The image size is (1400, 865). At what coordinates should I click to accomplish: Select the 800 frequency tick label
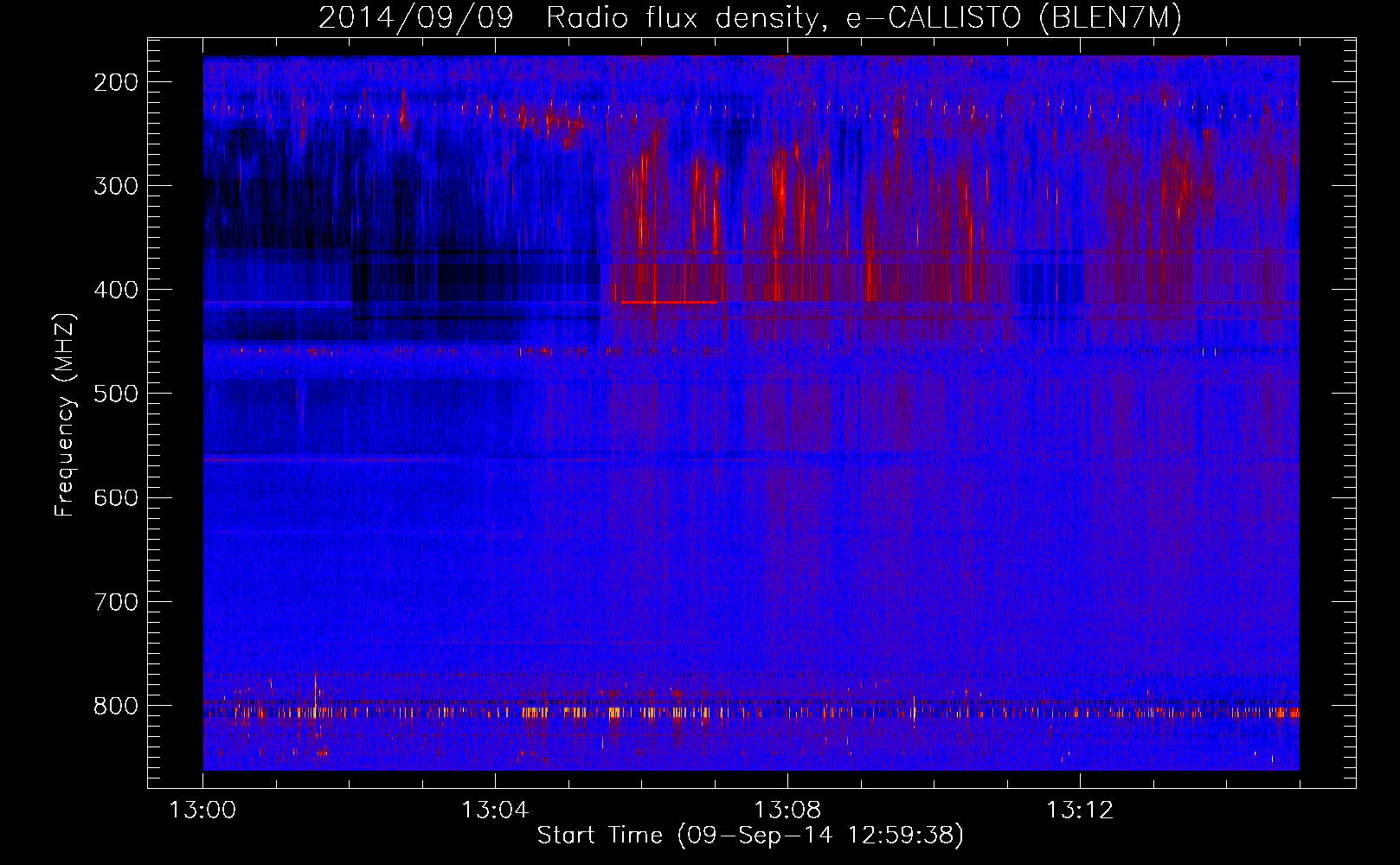tap(115, 706)
